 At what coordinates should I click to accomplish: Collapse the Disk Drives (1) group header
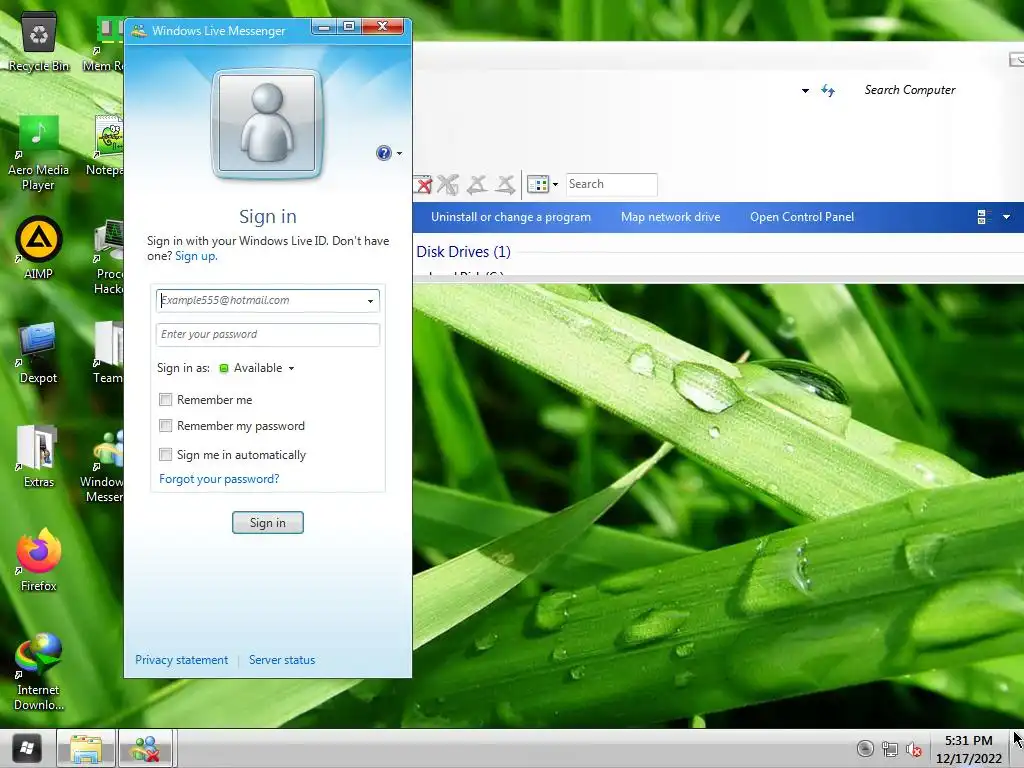pyautogui.click(x=464, y=252)
